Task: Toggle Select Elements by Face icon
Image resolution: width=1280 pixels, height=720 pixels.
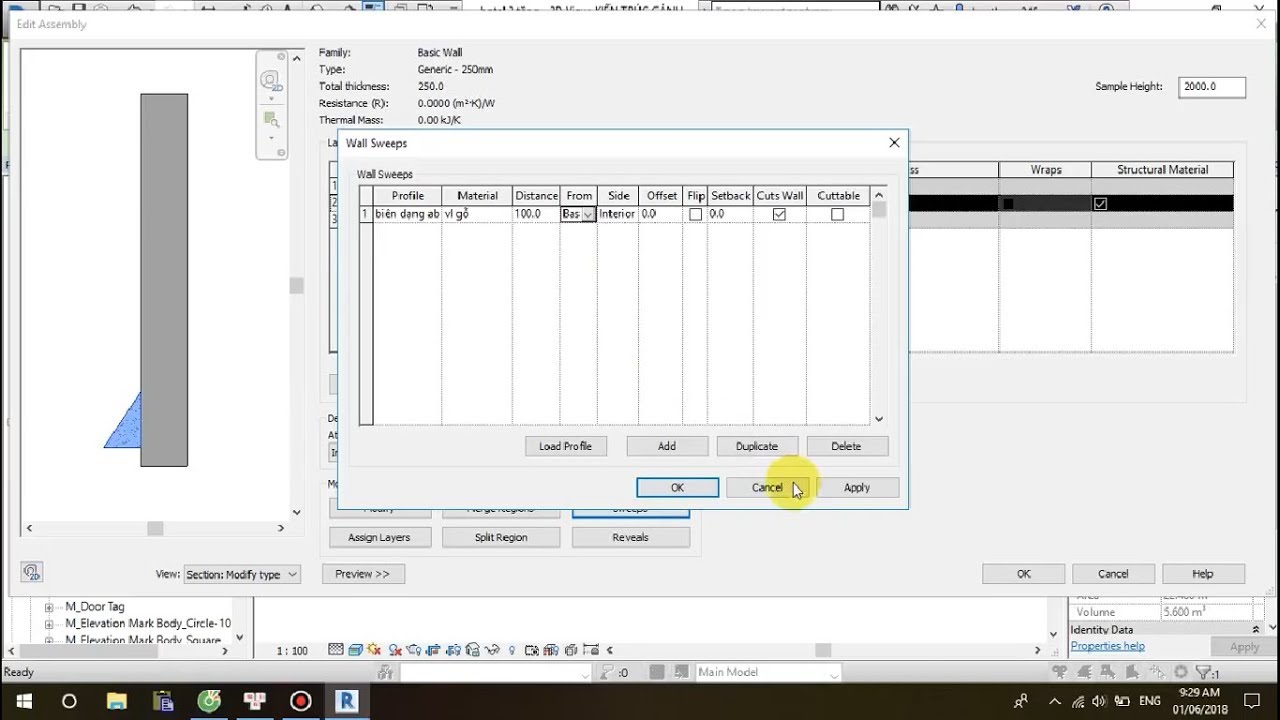Action: pos(1133,672)
